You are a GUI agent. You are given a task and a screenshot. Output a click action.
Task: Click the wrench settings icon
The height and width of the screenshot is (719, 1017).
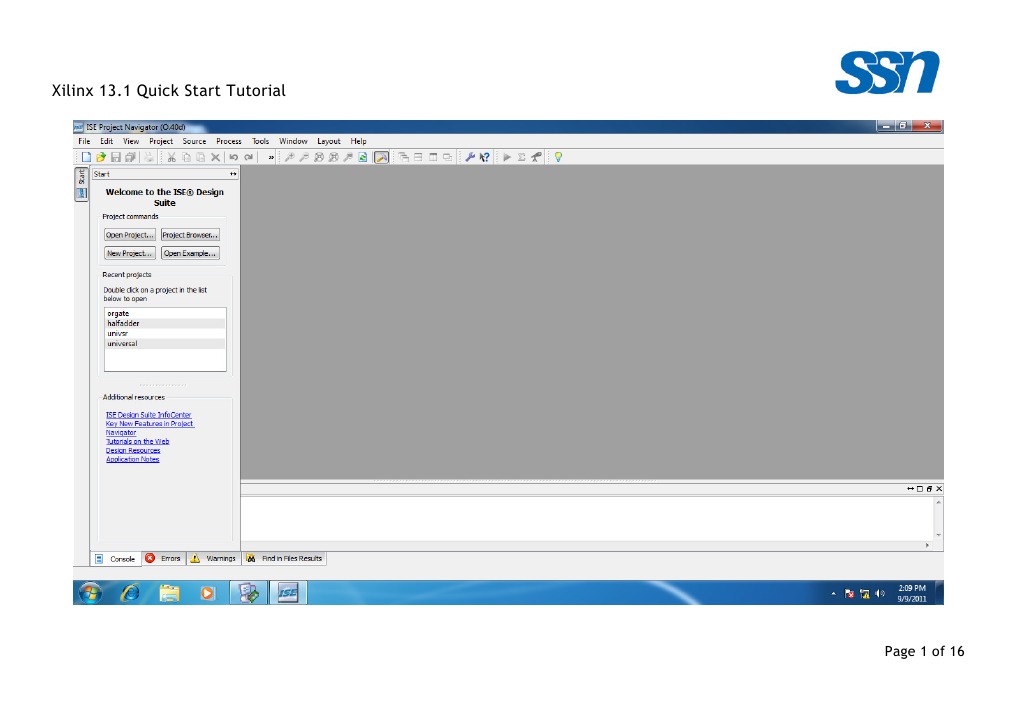click(470, 157)
